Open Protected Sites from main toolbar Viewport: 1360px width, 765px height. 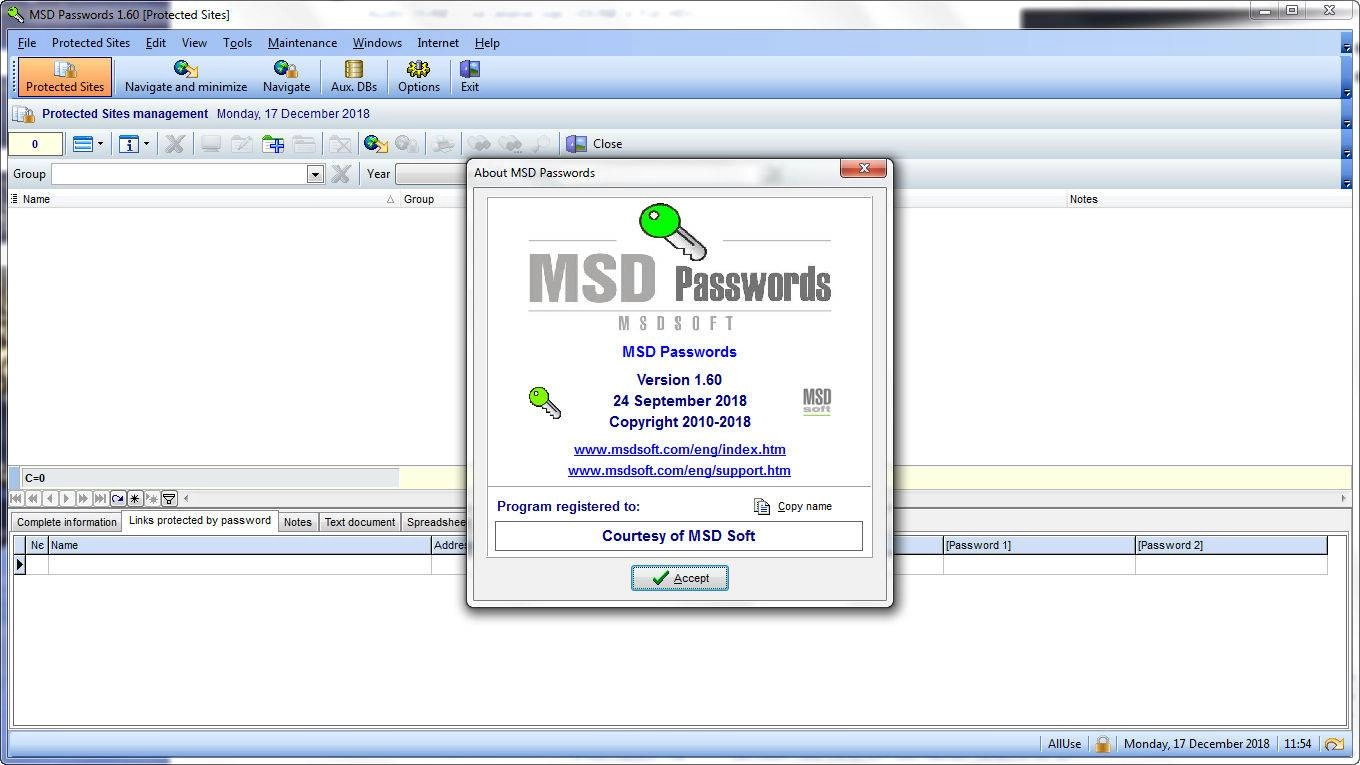click(65, 77)
